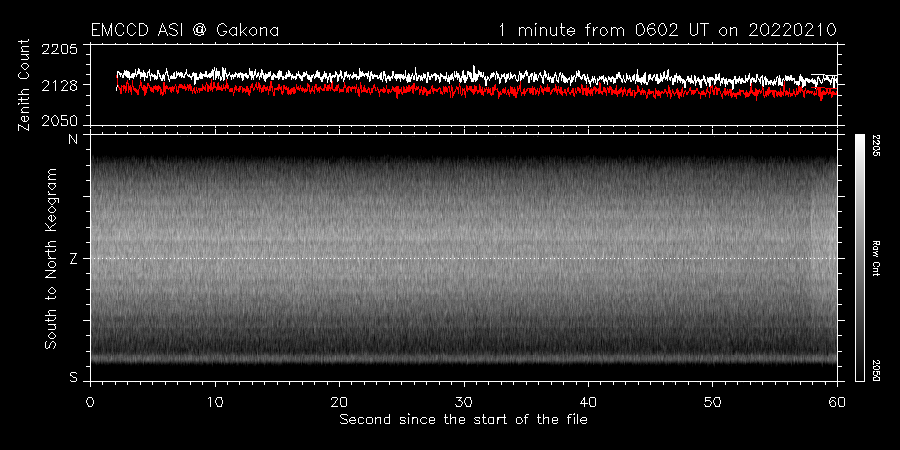
Task: Click the 'Raw Cnt' colorbar label
Action: click(x=875, y=258)
